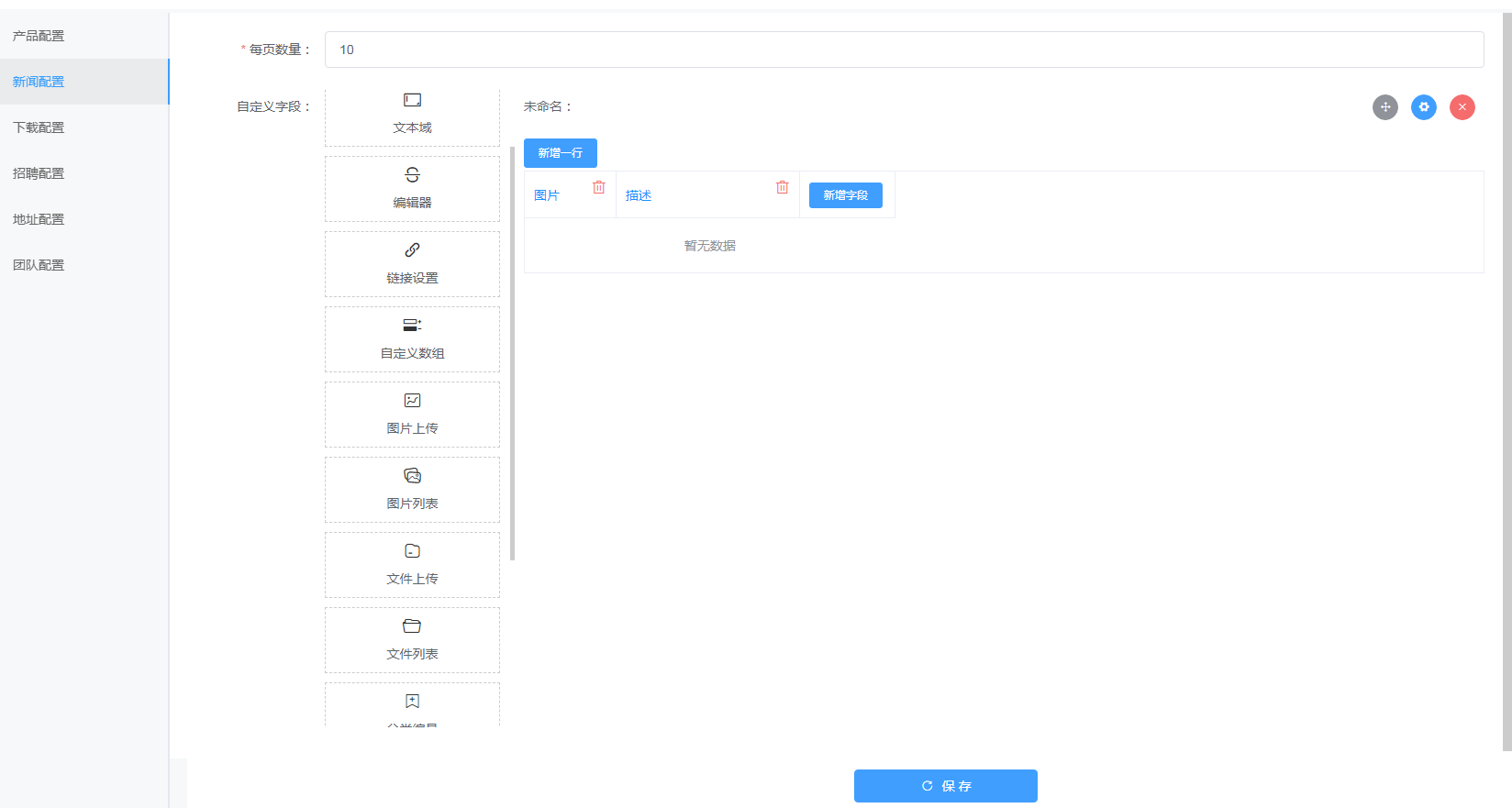The width and height of the screenshot is (1512, 808).
Task: Click the 文件列表 label text
Action: (412, 654)
